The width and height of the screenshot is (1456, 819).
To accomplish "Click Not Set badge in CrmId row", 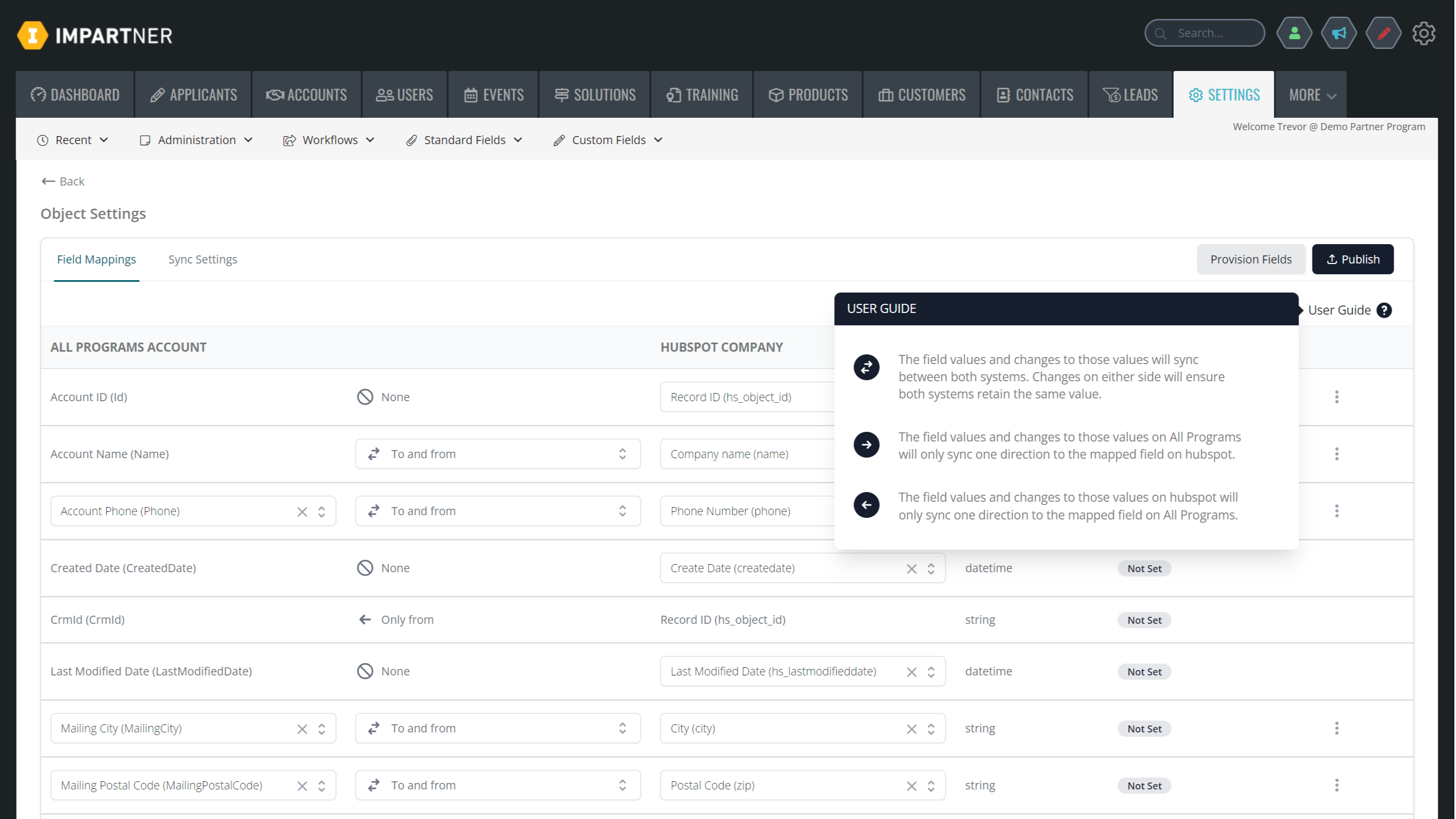I will tap(1144, 621).
